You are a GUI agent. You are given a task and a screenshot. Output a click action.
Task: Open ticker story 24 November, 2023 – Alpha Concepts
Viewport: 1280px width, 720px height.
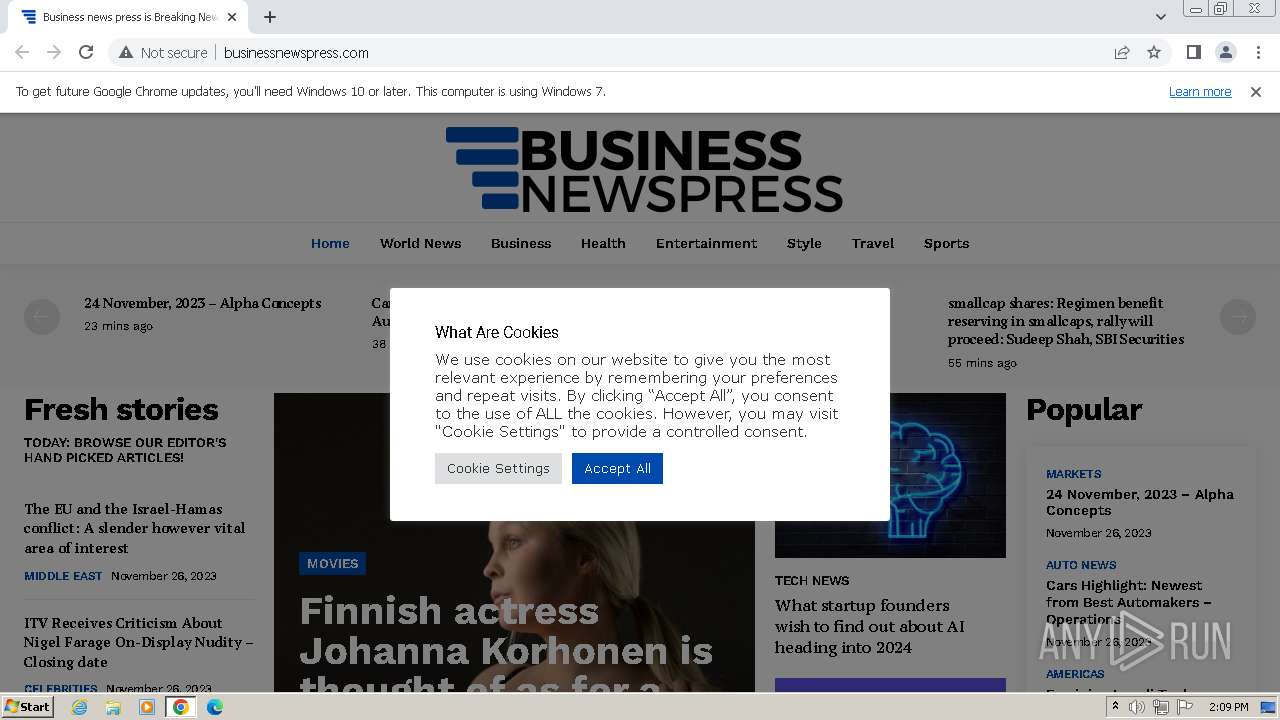[x=203, y=303]
